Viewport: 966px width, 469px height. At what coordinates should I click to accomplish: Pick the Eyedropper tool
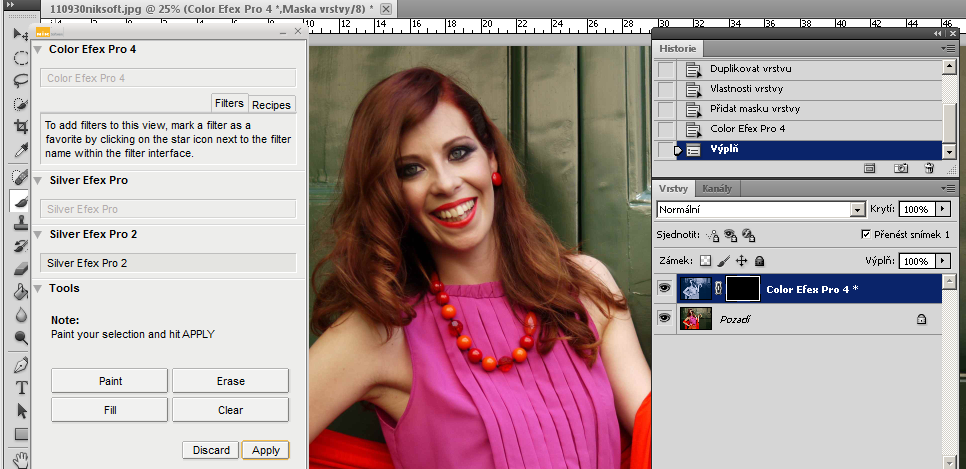click(x=20, y=151)
